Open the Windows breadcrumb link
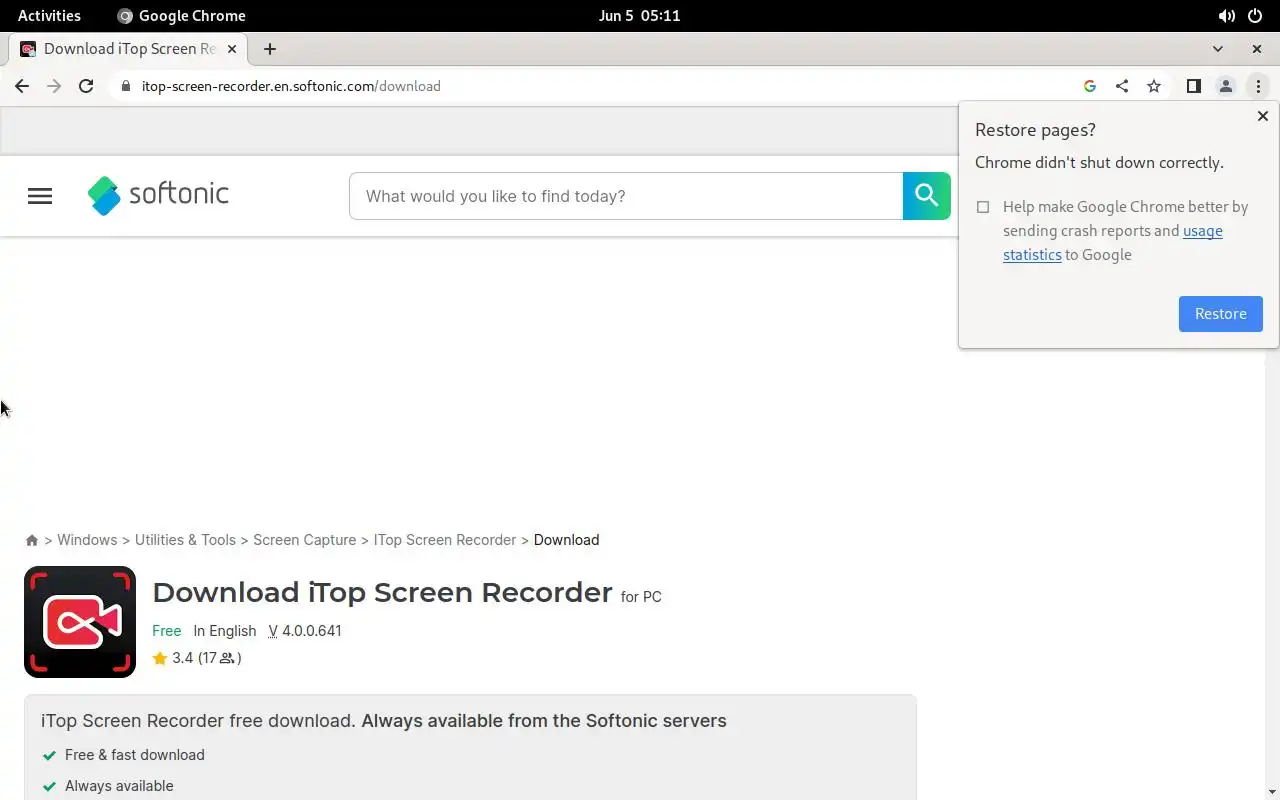This screenshot has height=800, width=1280. 87,540
